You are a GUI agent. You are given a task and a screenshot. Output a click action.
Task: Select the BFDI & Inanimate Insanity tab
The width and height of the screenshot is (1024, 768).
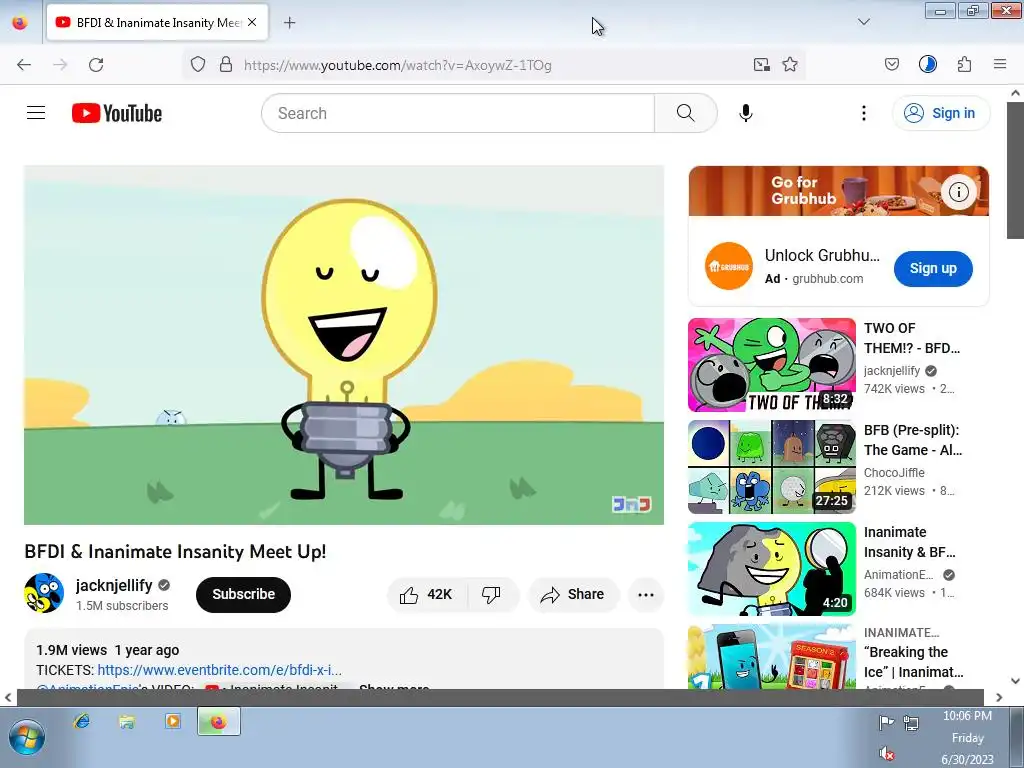[x=157, y=23]
